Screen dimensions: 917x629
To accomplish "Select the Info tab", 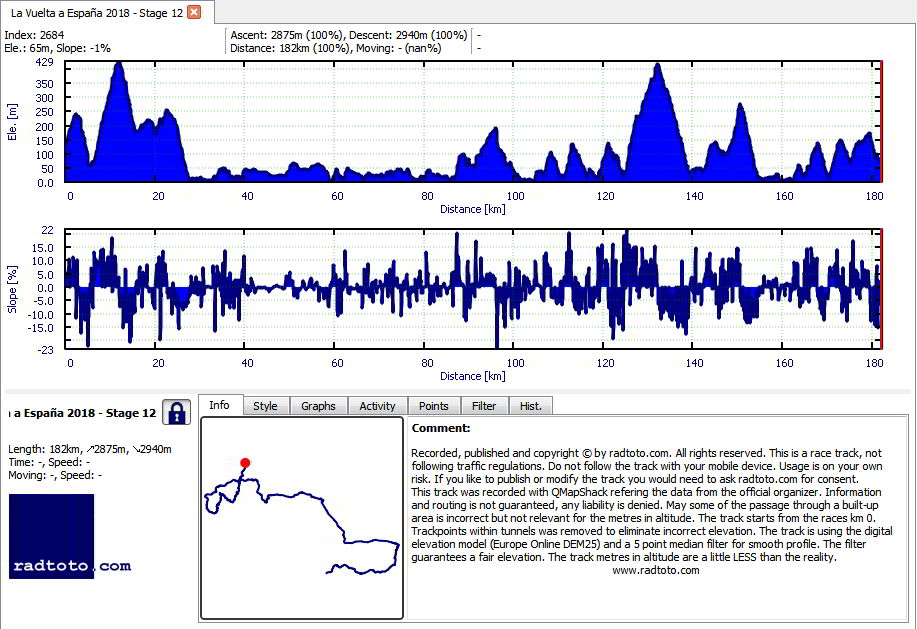I will point(219,405).
